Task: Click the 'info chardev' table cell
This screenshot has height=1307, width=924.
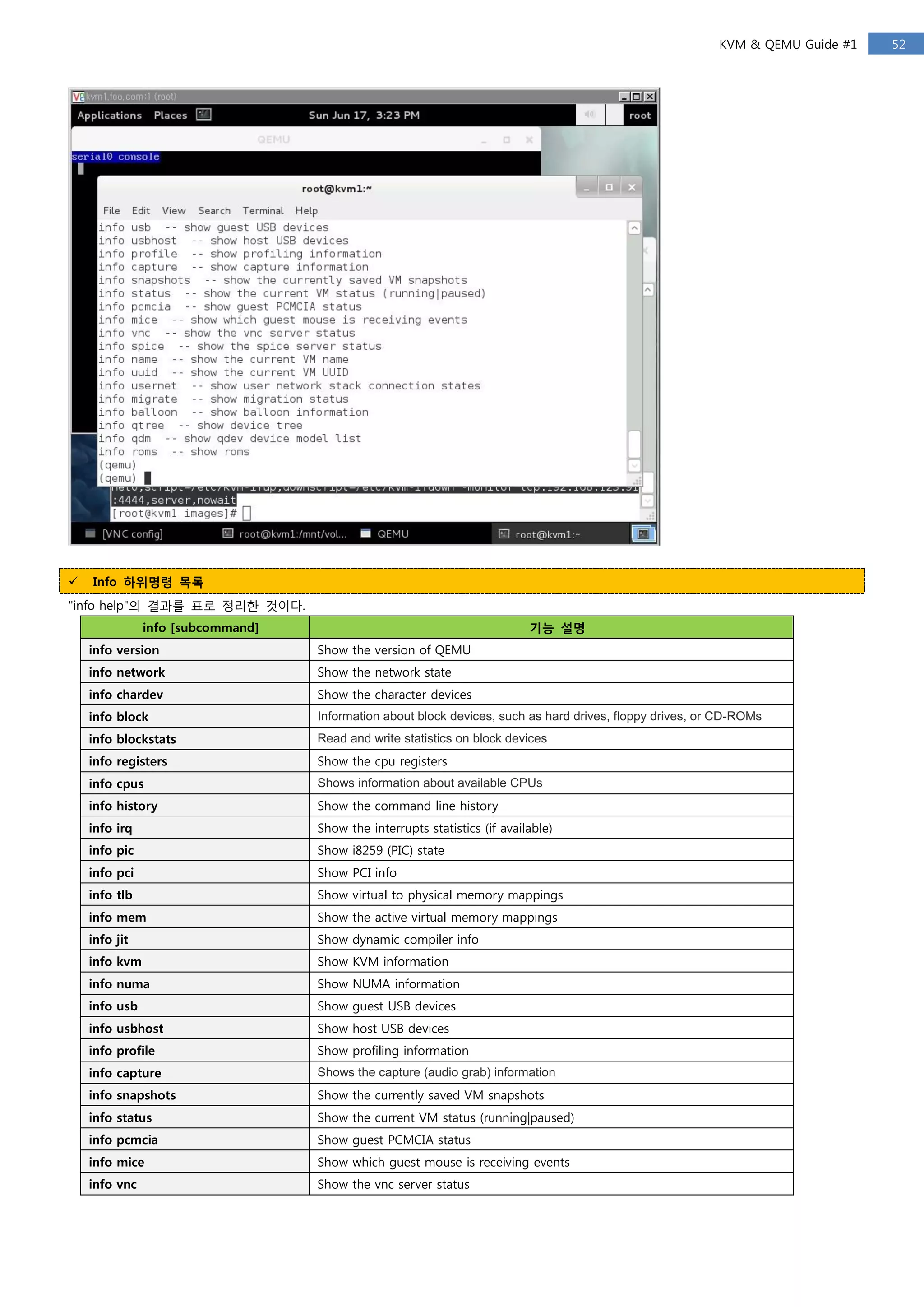Action: 194,694
